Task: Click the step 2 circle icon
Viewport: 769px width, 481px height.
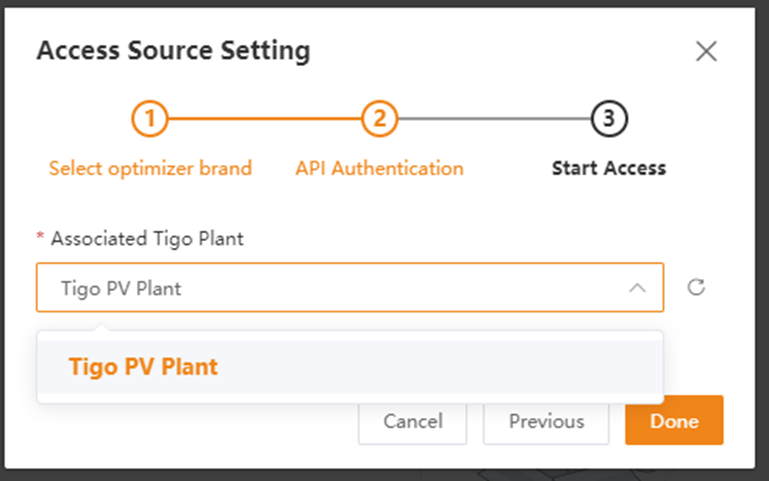Action: coord(379,120)
